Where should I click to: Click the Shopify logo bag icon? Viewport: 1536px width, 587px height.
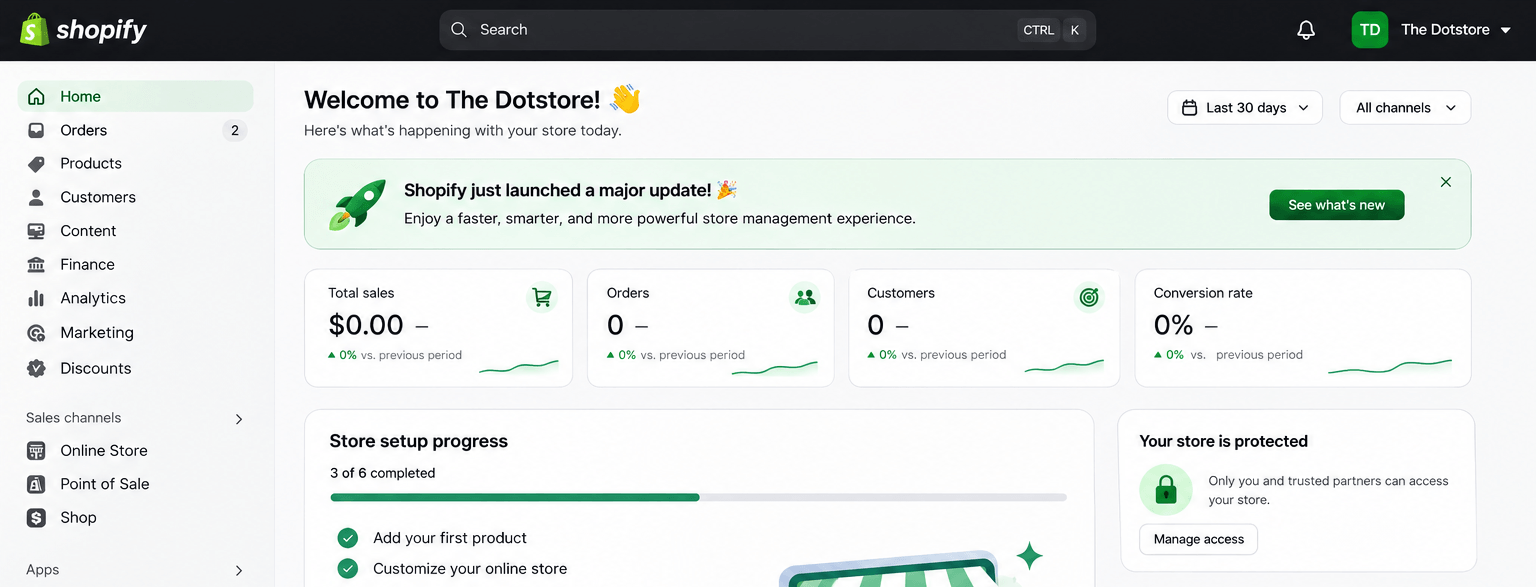click(x=35, y=29)
